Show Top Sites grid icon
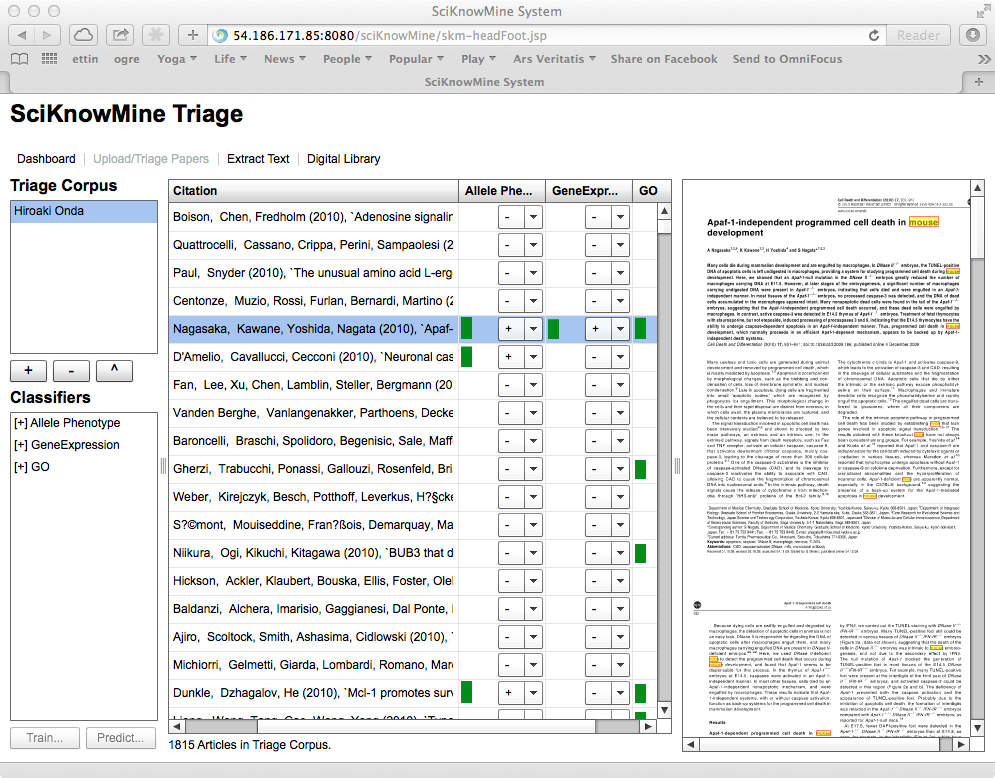 [49, 59]
